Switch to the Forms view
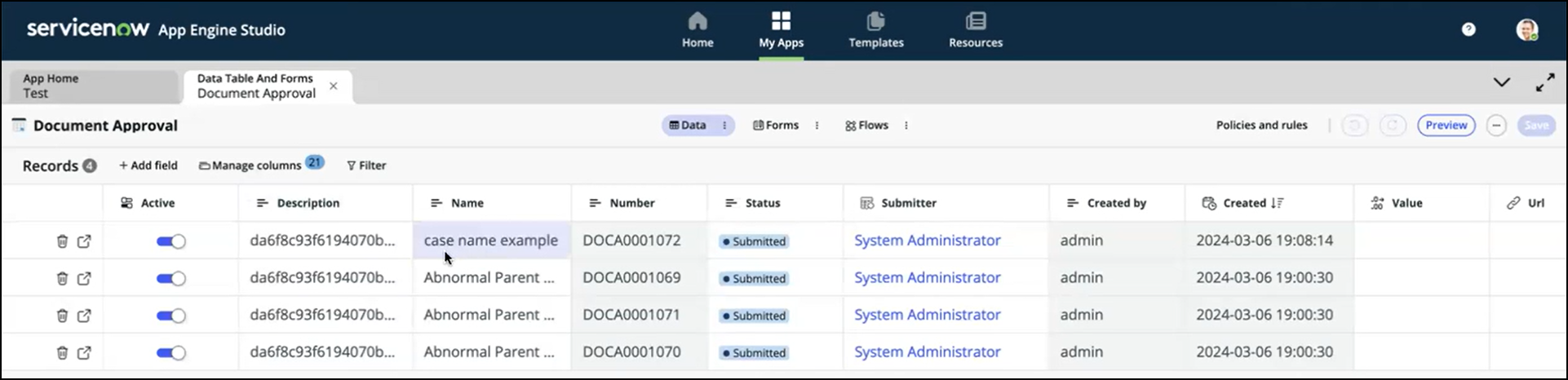This screenshot has height=380, width=1568. 775,126
